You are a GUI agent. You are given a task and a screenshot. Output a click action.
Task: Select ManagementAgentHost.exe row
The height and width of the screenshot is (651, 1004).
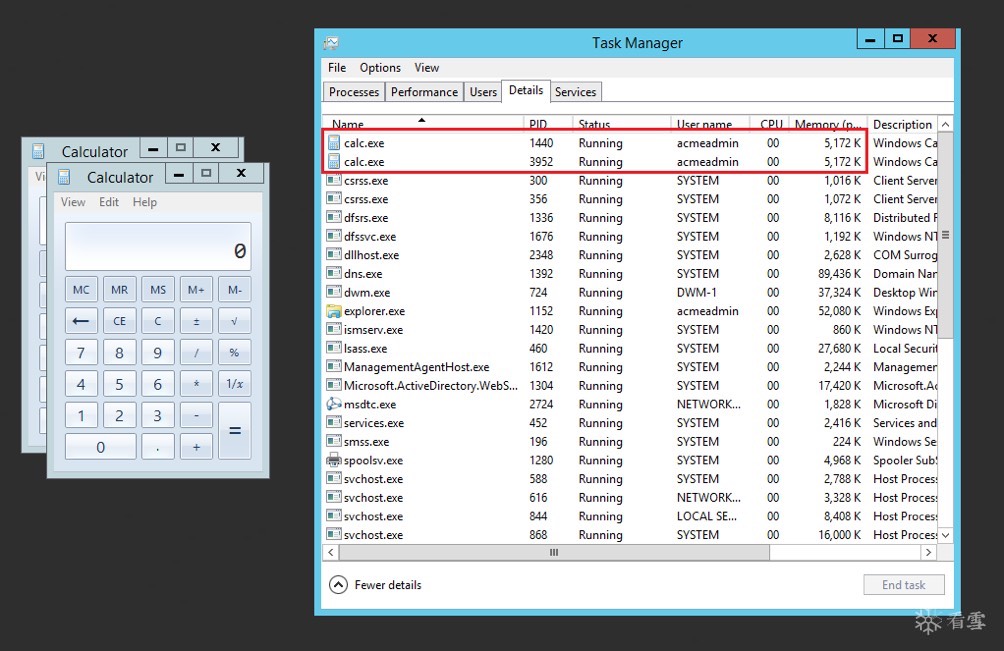(x=630, y=367)
